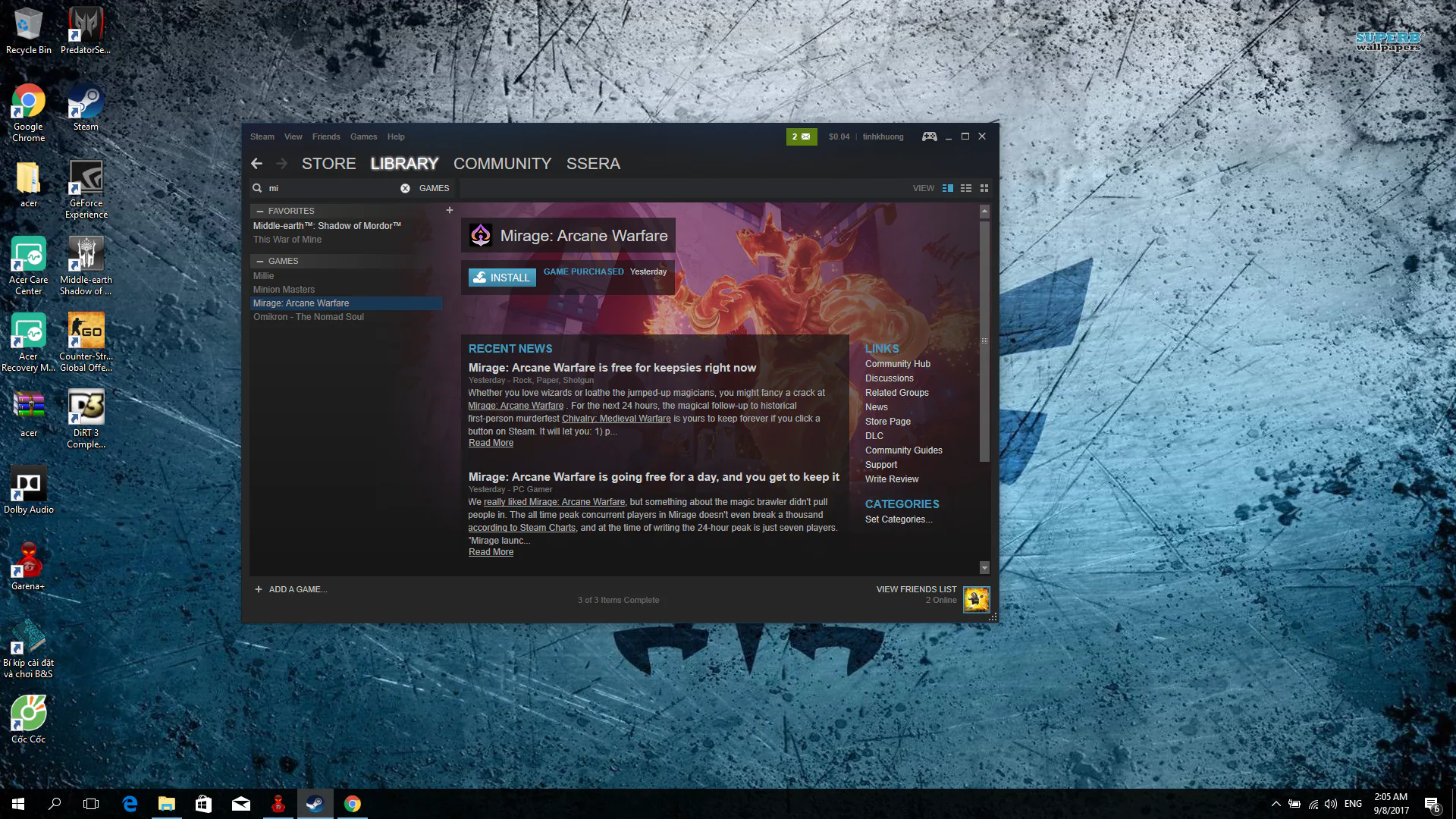Open the Friends menu

(x=326, y=136)
